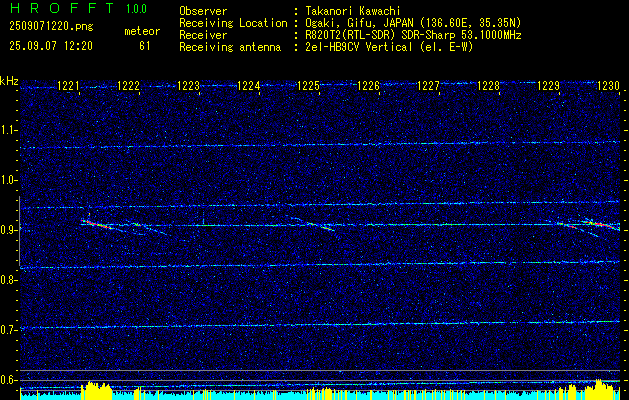Click observer name Takanori Kawachi
629x400 pixels.
(352, 11)
